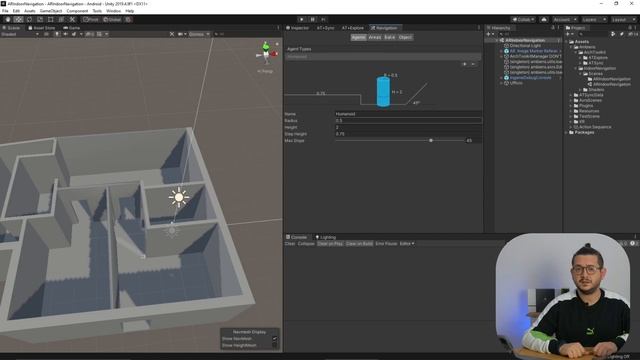Viewport: 640px width, 360px height.
Task: Open the Console Editor dropdown
Action: [407, 244]
